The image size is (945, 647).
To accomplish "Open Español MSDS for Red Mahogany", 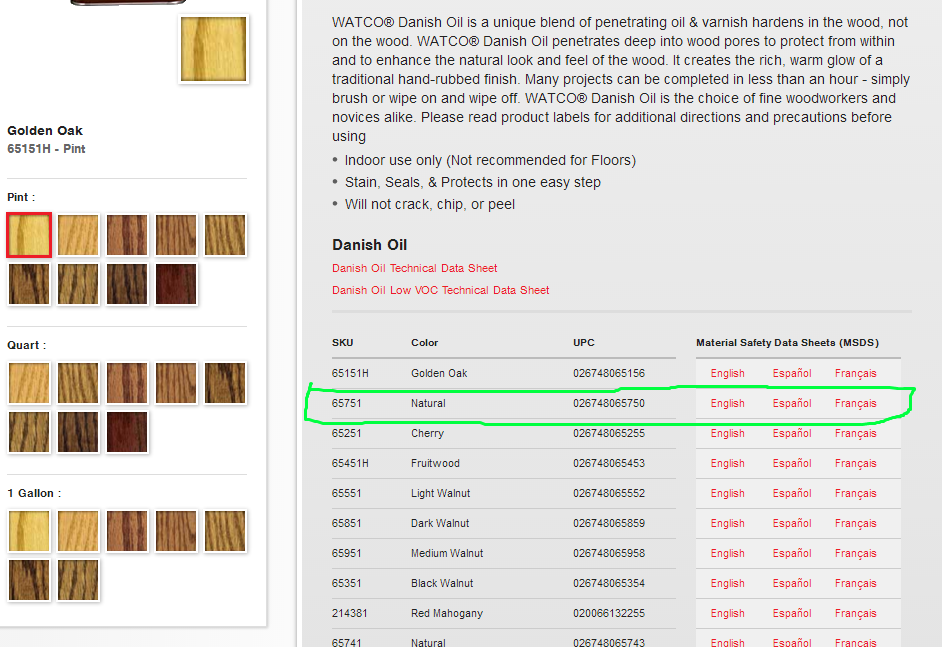I will [792, 613].
